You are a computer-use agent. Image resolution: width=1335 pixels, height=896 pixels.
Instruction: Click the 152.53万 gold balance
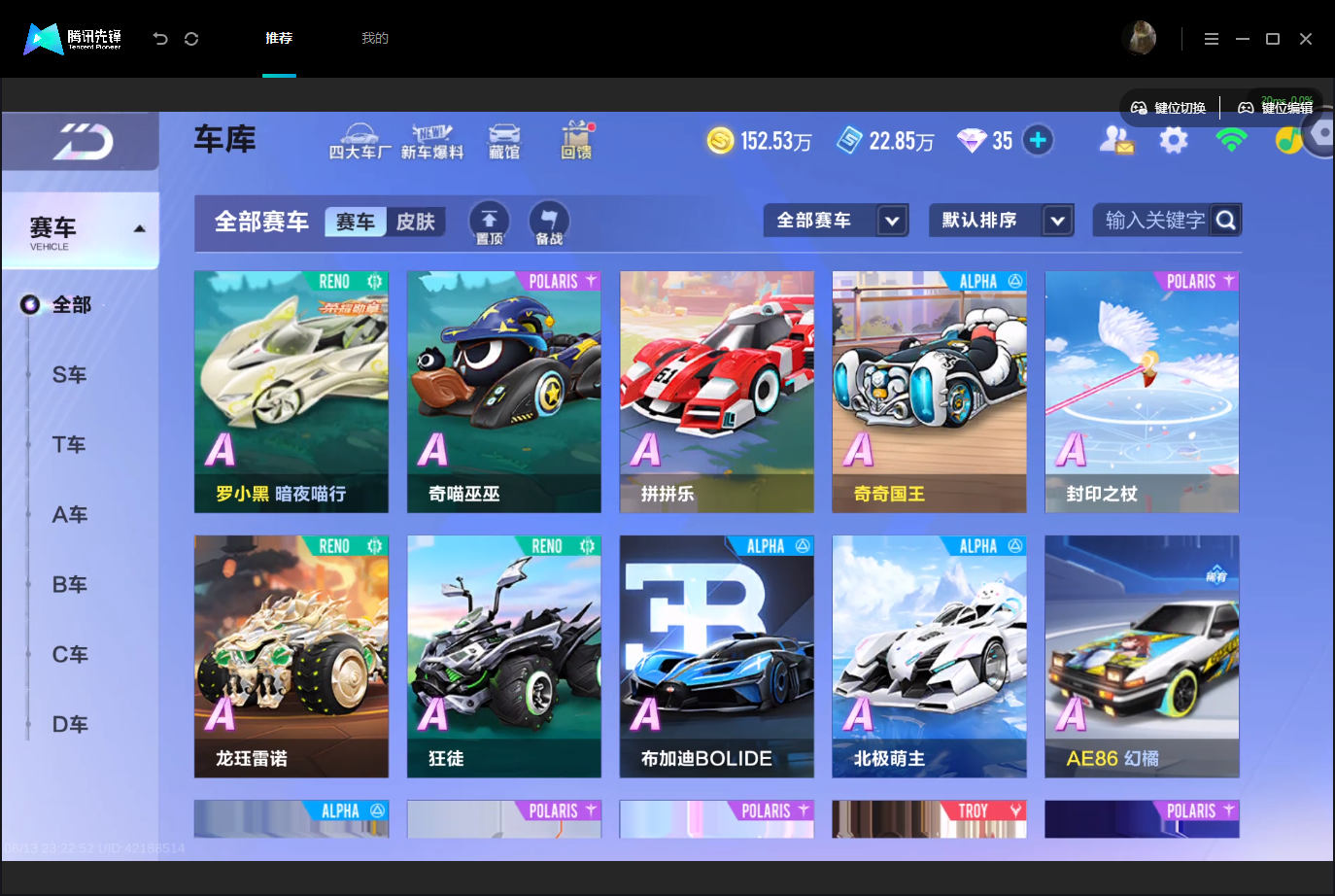(776, 142)
